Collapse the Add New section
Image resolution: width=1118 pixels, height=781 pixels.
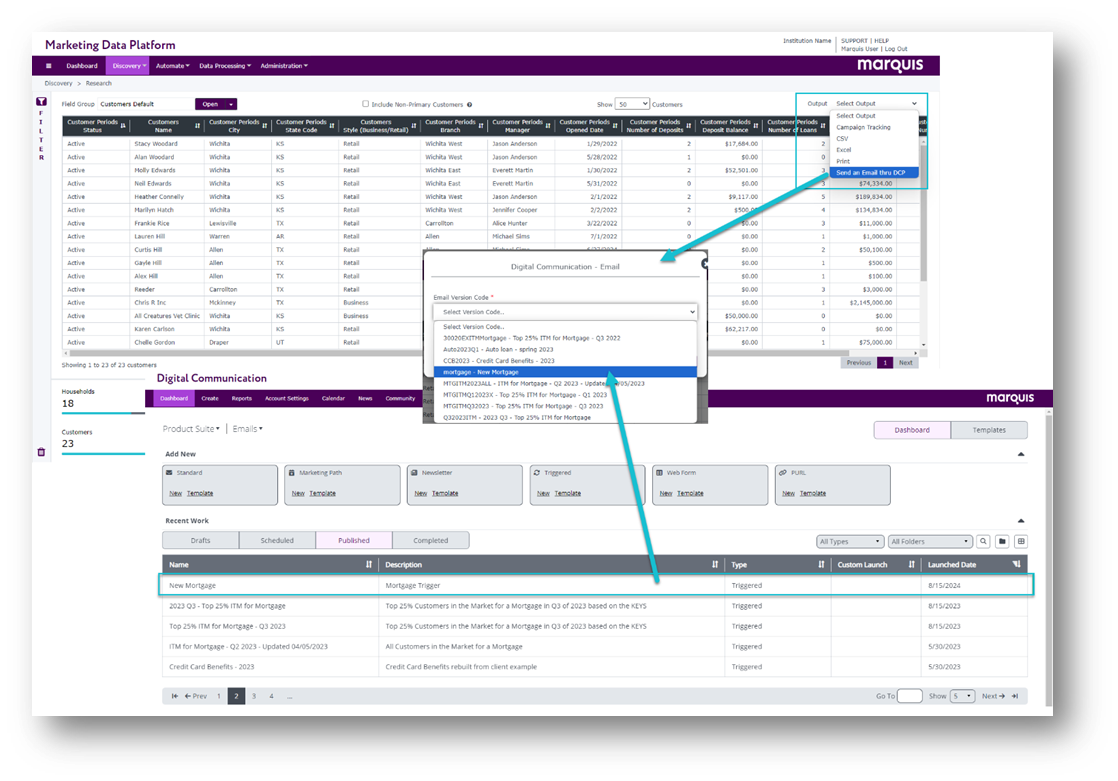(1021, 454)
